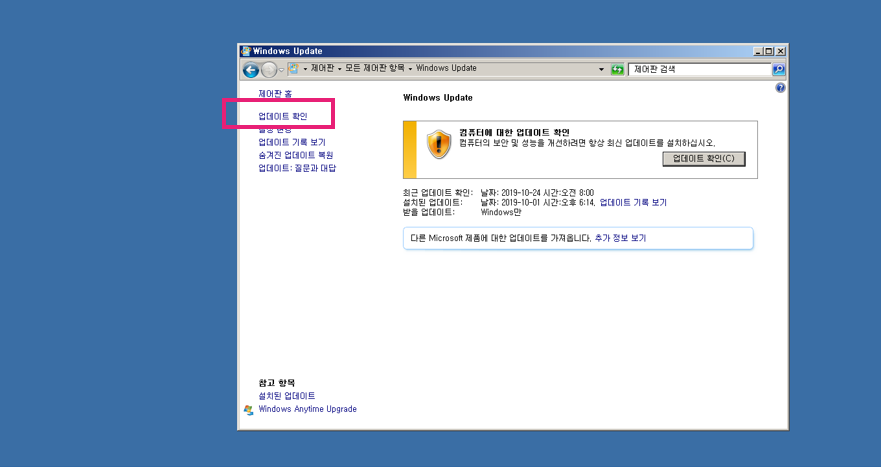The image size is (881, 467).
Task: Open 업데이트: 질문과 대답 link
Action: point(297,168)
